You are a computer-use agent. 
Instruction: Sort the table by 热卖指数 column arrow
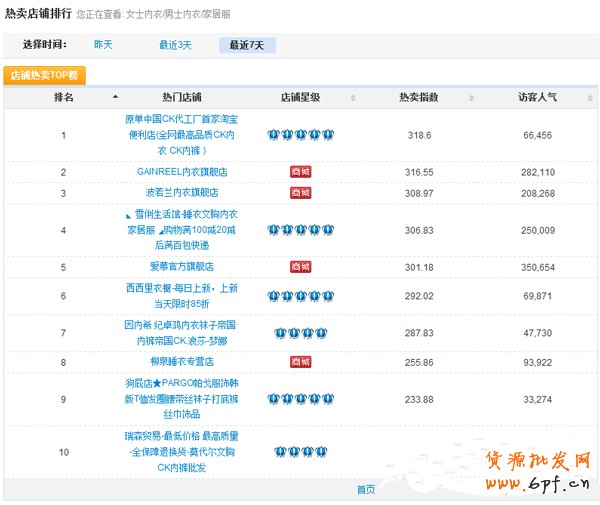coord(471,97)
